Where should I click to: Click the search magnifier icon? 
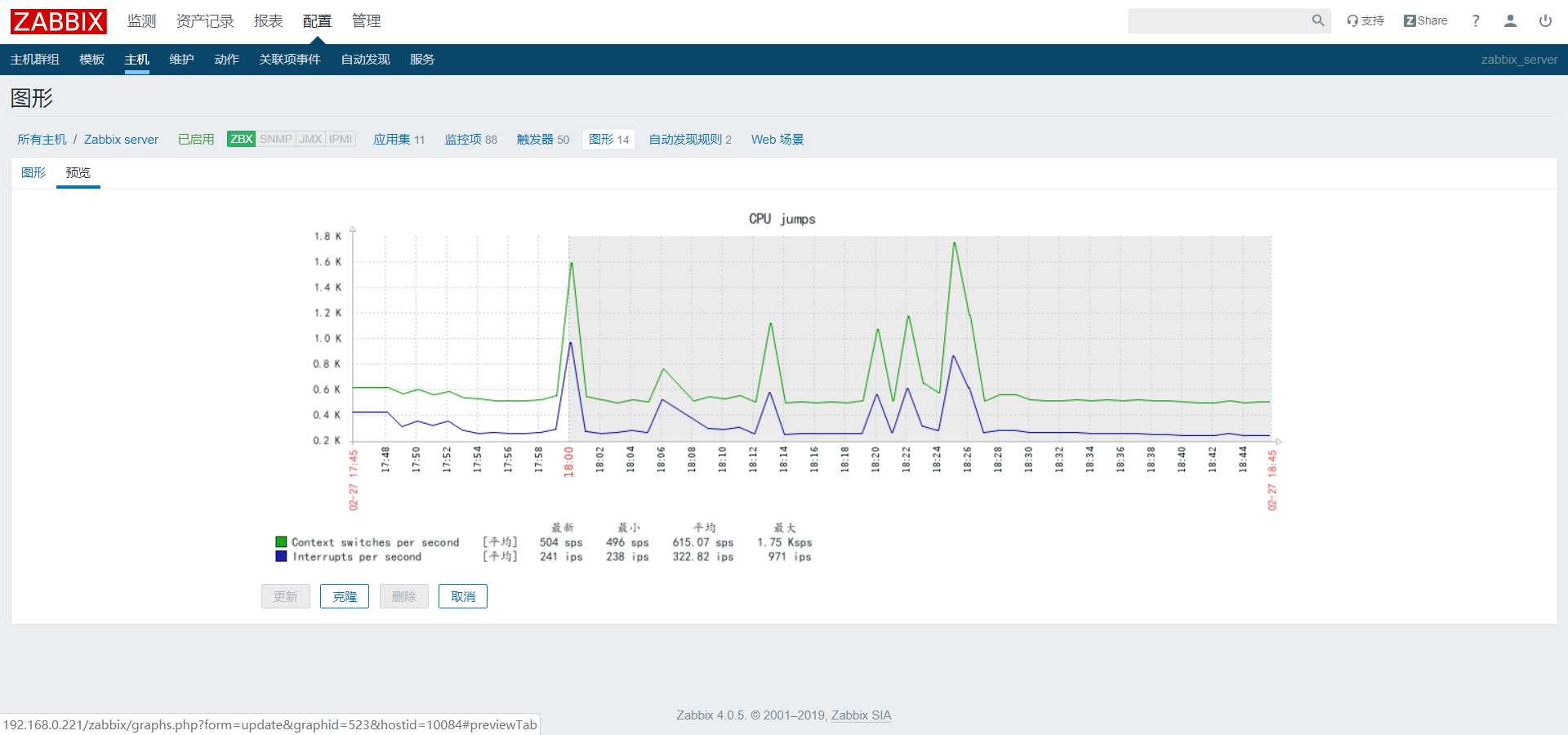(x=1317, y=20)
